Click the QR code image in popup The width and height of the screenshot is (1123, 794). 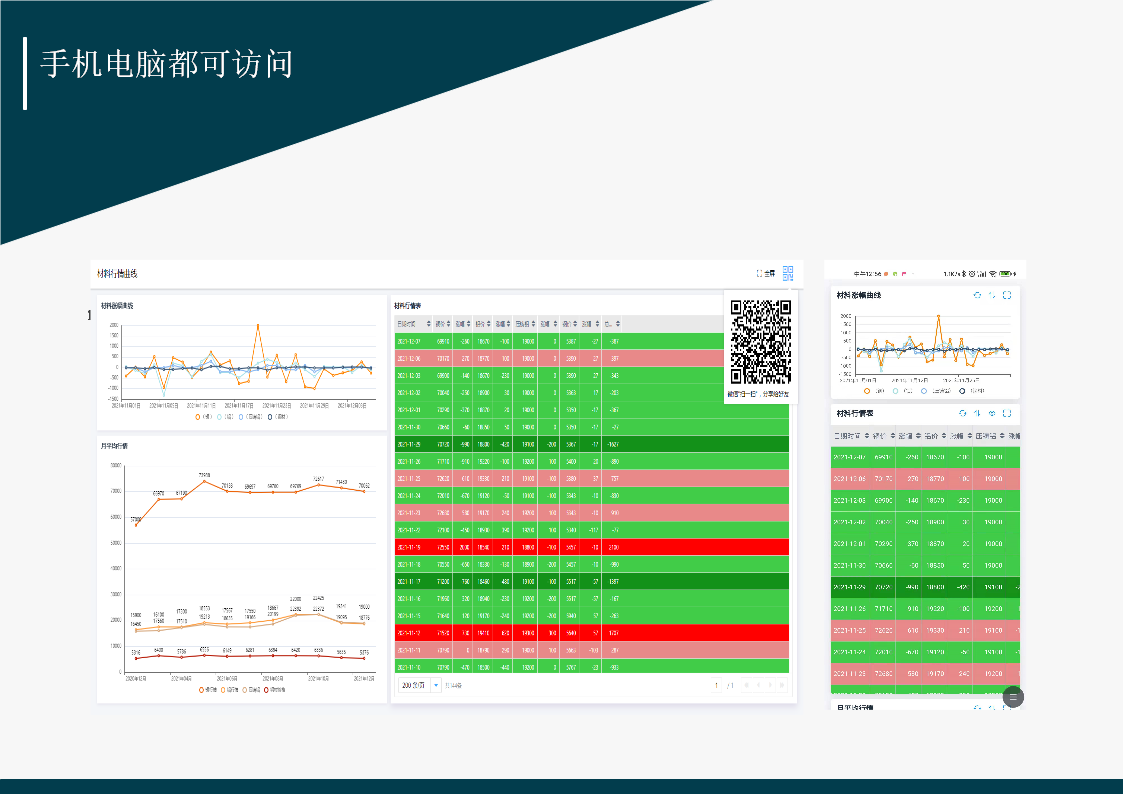click(x=761, y=342)
